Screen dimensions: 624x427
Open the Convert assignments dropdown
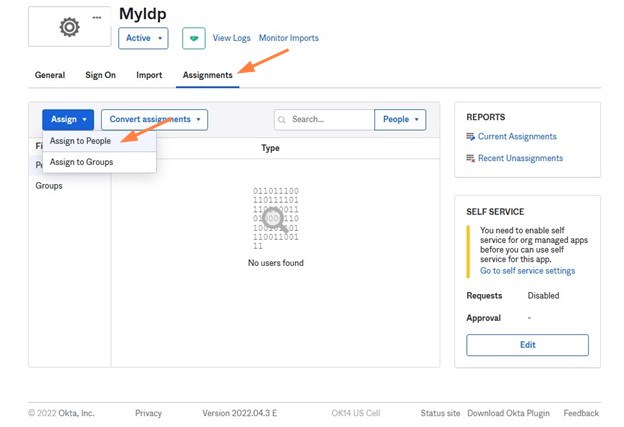coord(154,120)
